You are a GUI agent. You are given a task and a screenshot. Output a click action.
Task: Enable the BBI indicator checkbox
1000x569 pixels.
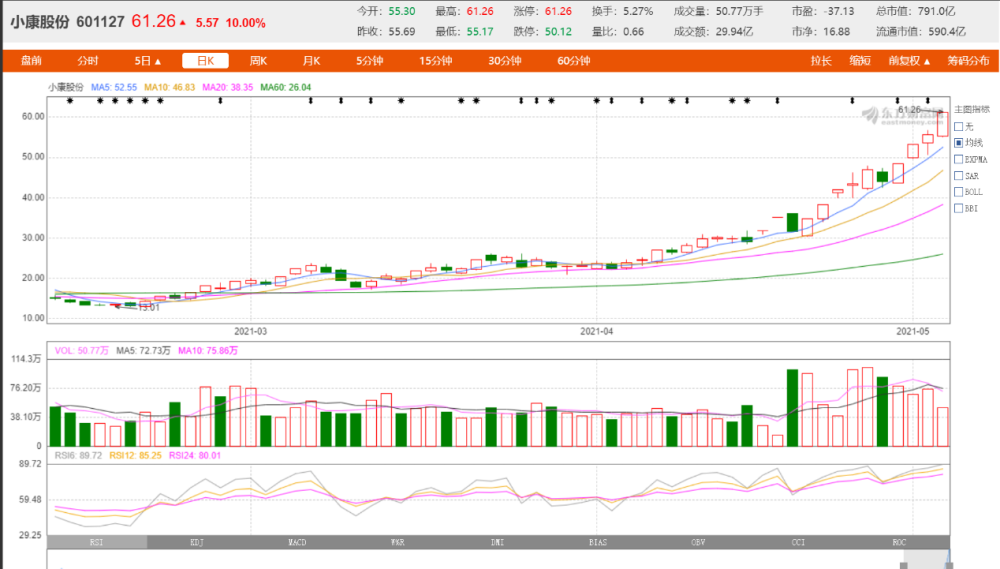[959, 208]
